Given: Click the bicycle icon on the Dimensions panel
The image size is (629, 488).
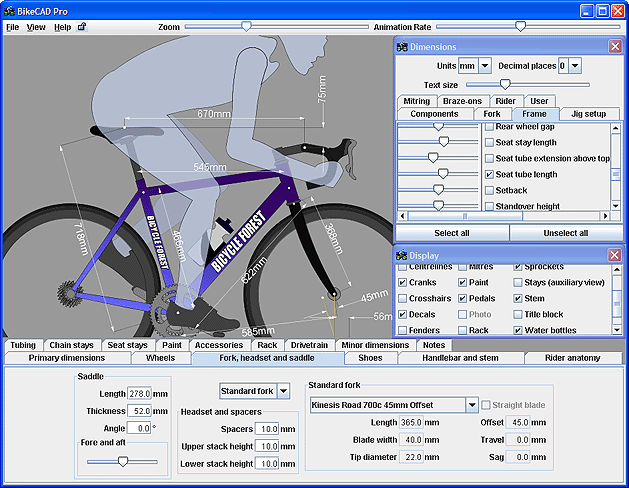Looking at the screenshot, I should pos(403,46).
